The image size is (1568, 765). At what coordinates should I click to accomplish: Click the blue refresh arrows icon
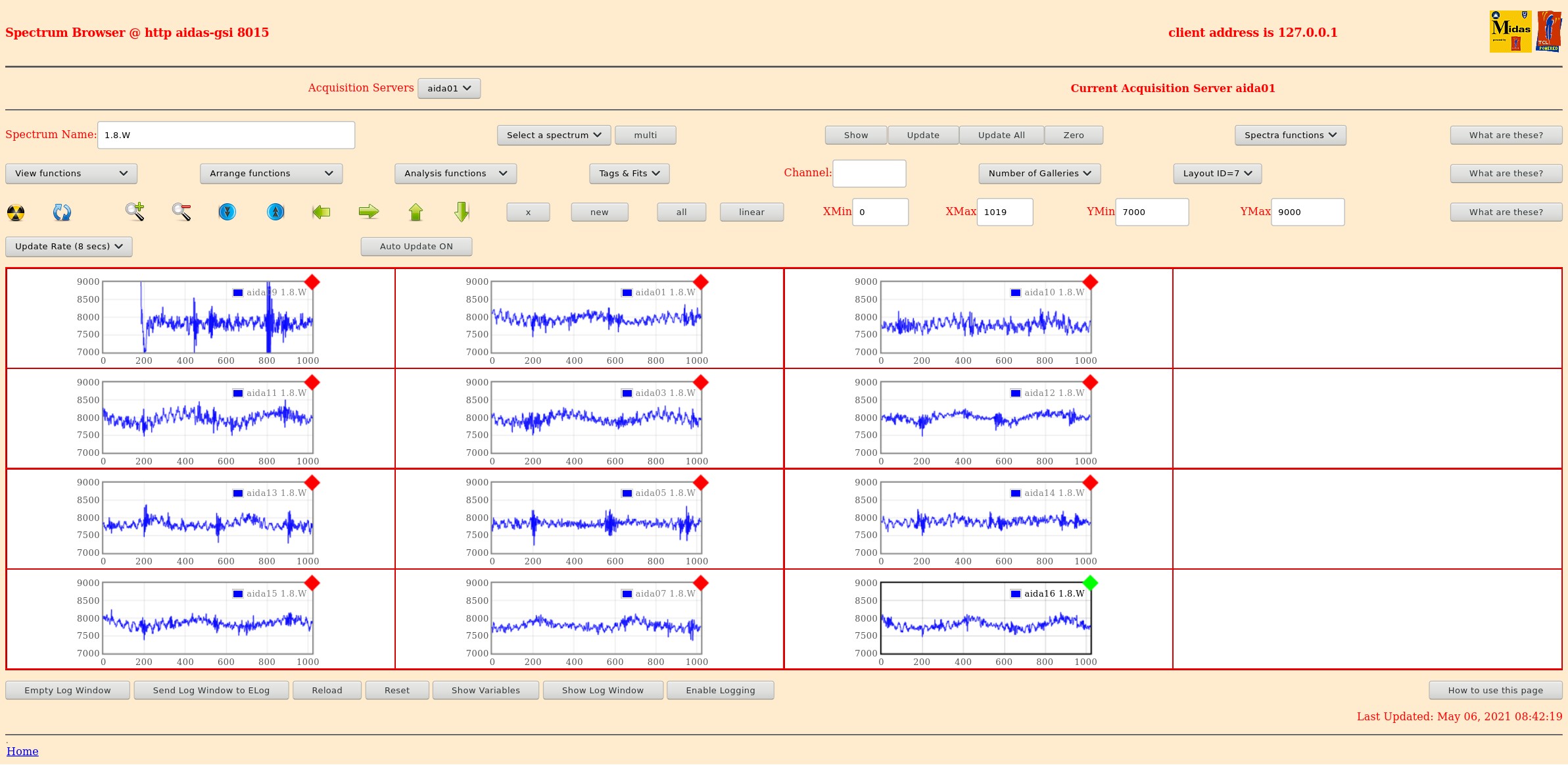coord(62,212)
